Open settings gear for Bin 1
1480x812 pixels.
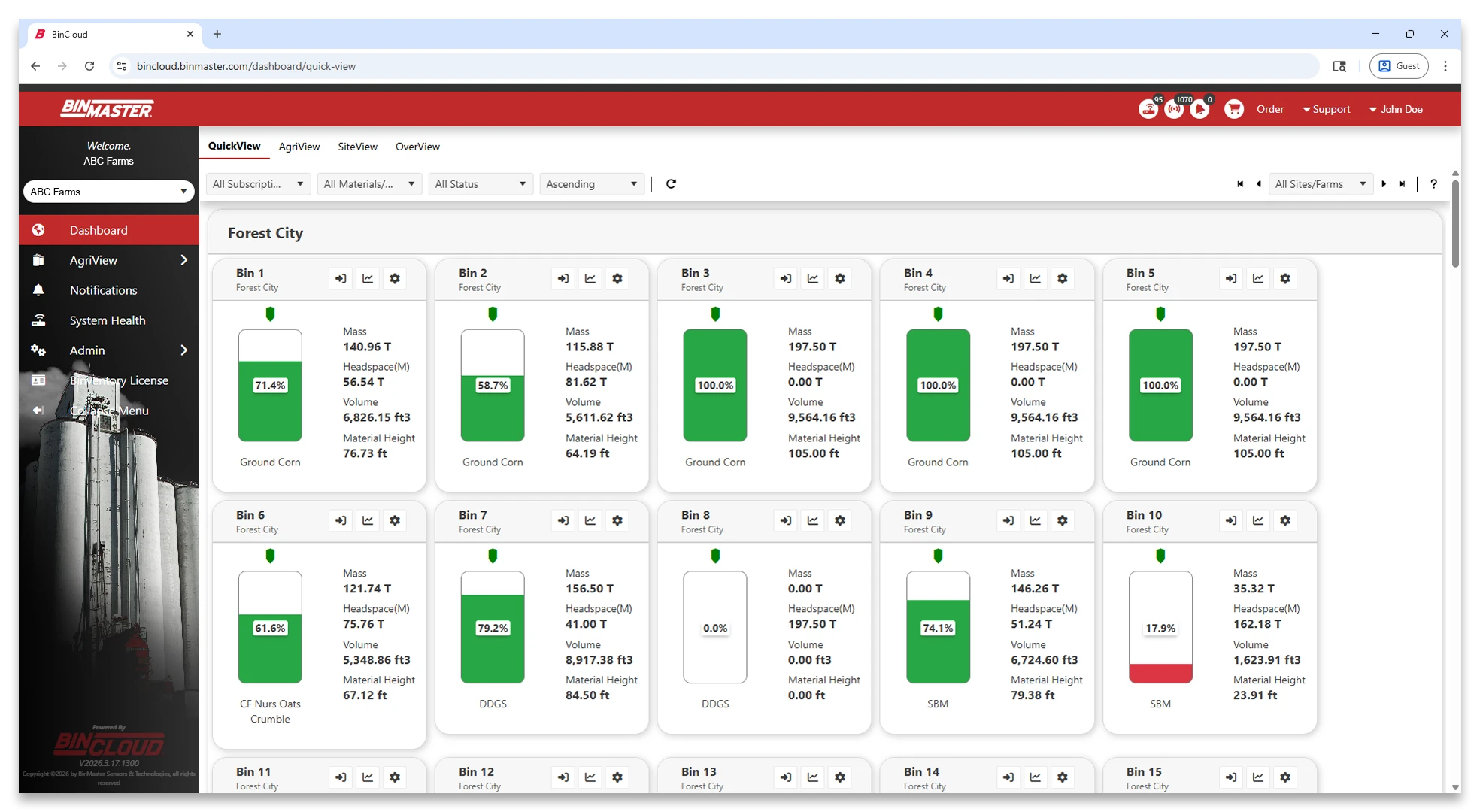[x=395, y=279]
